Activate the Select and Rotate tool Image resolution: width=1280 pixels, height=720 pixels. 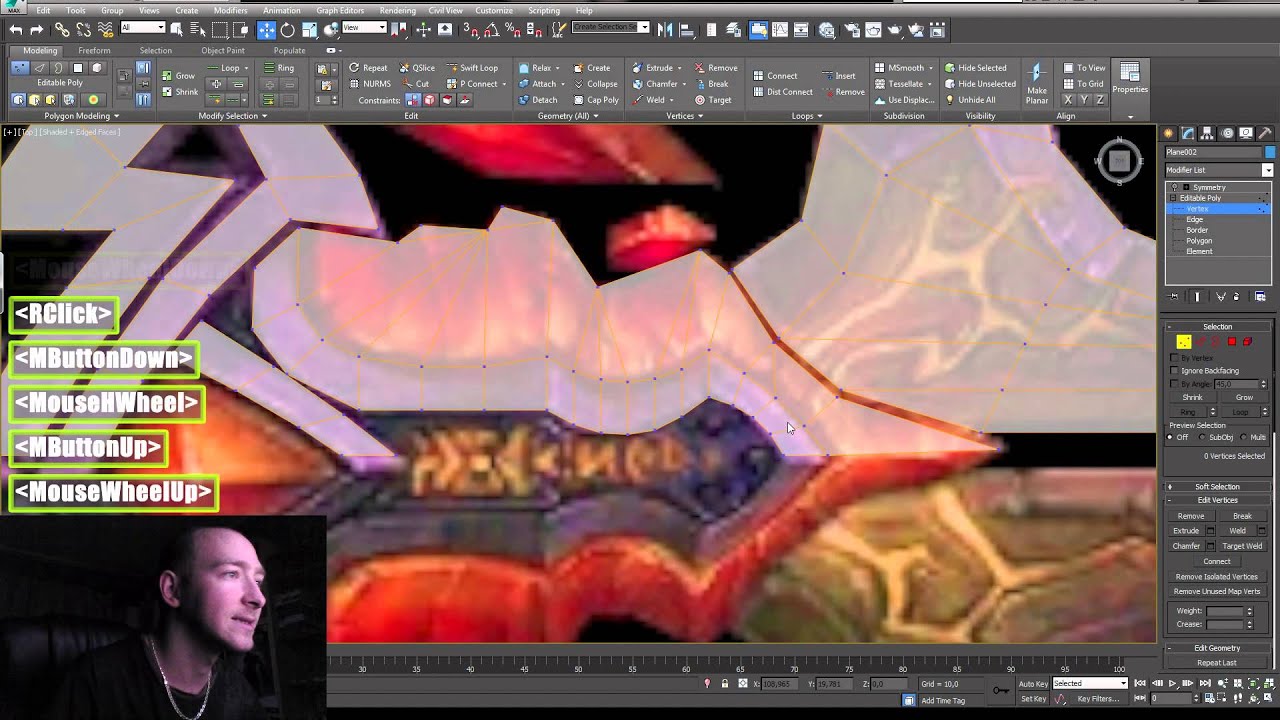(287, 30)
